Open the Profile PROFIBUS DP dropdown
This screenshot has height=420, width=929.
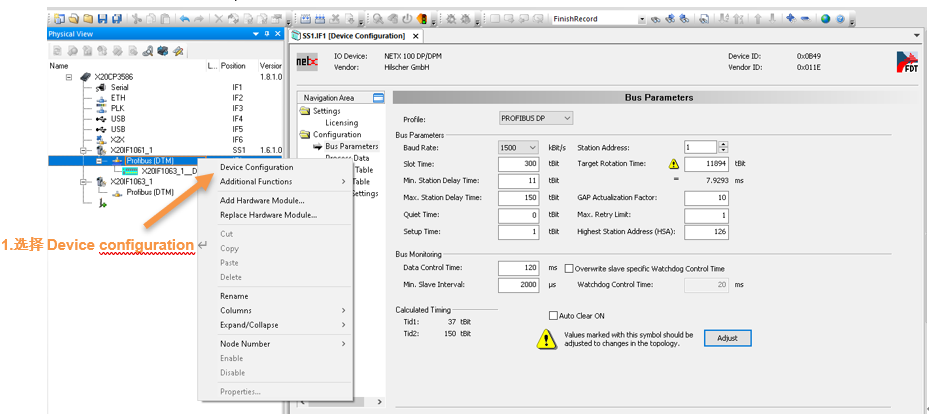567,118
